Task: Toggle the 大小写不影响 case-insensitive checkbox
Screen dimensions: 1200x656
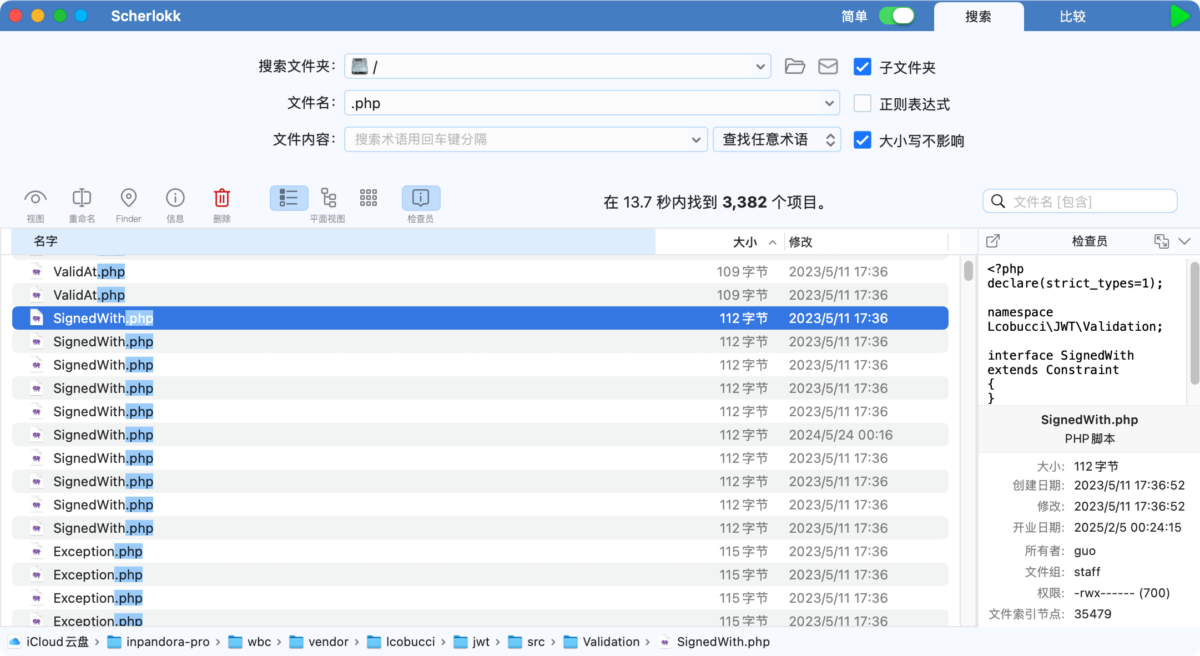Action: (862, 140)
